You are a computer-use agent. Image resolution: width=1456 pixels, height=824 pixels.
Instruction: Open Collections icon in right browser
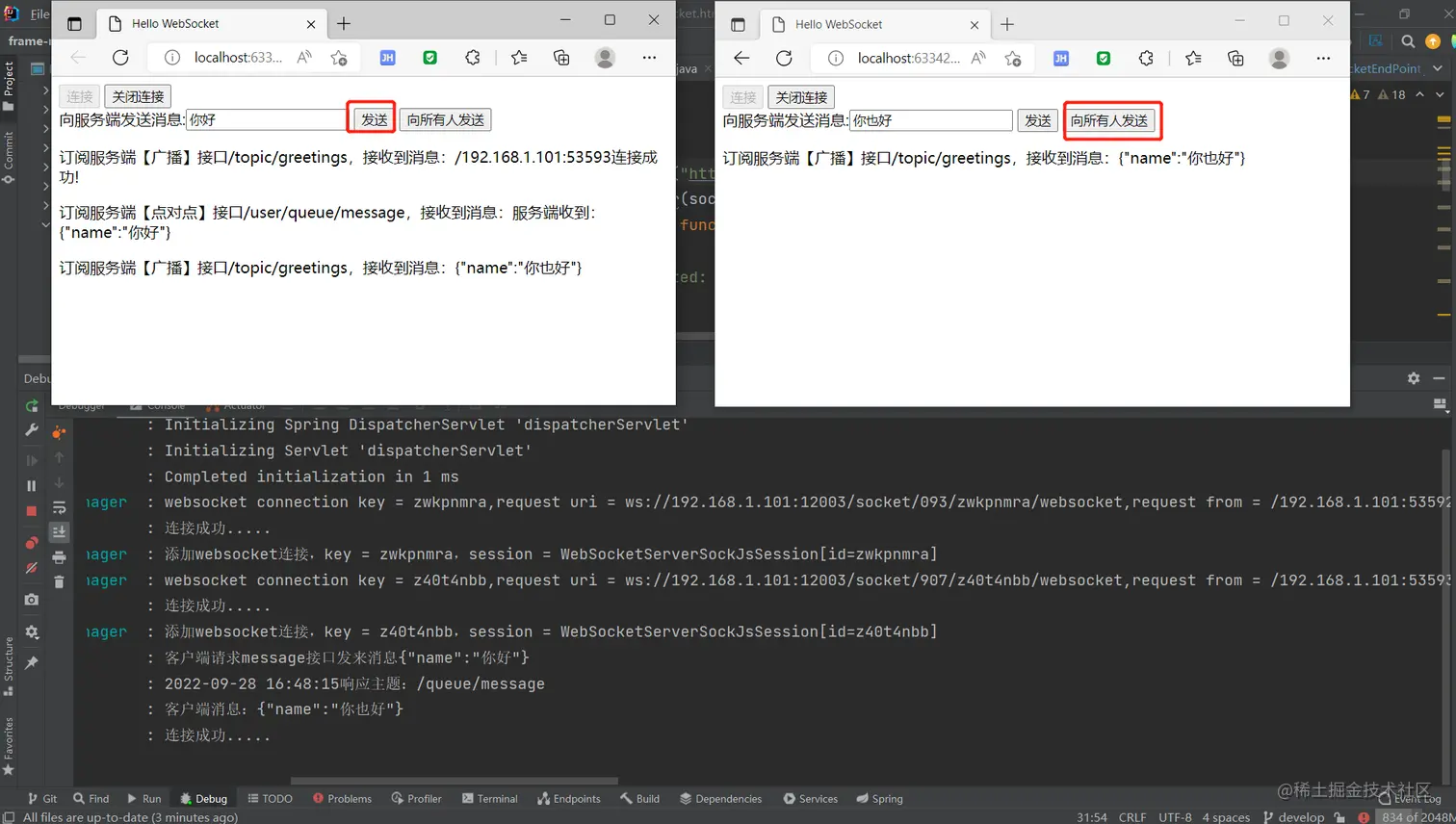[1235, 59]
